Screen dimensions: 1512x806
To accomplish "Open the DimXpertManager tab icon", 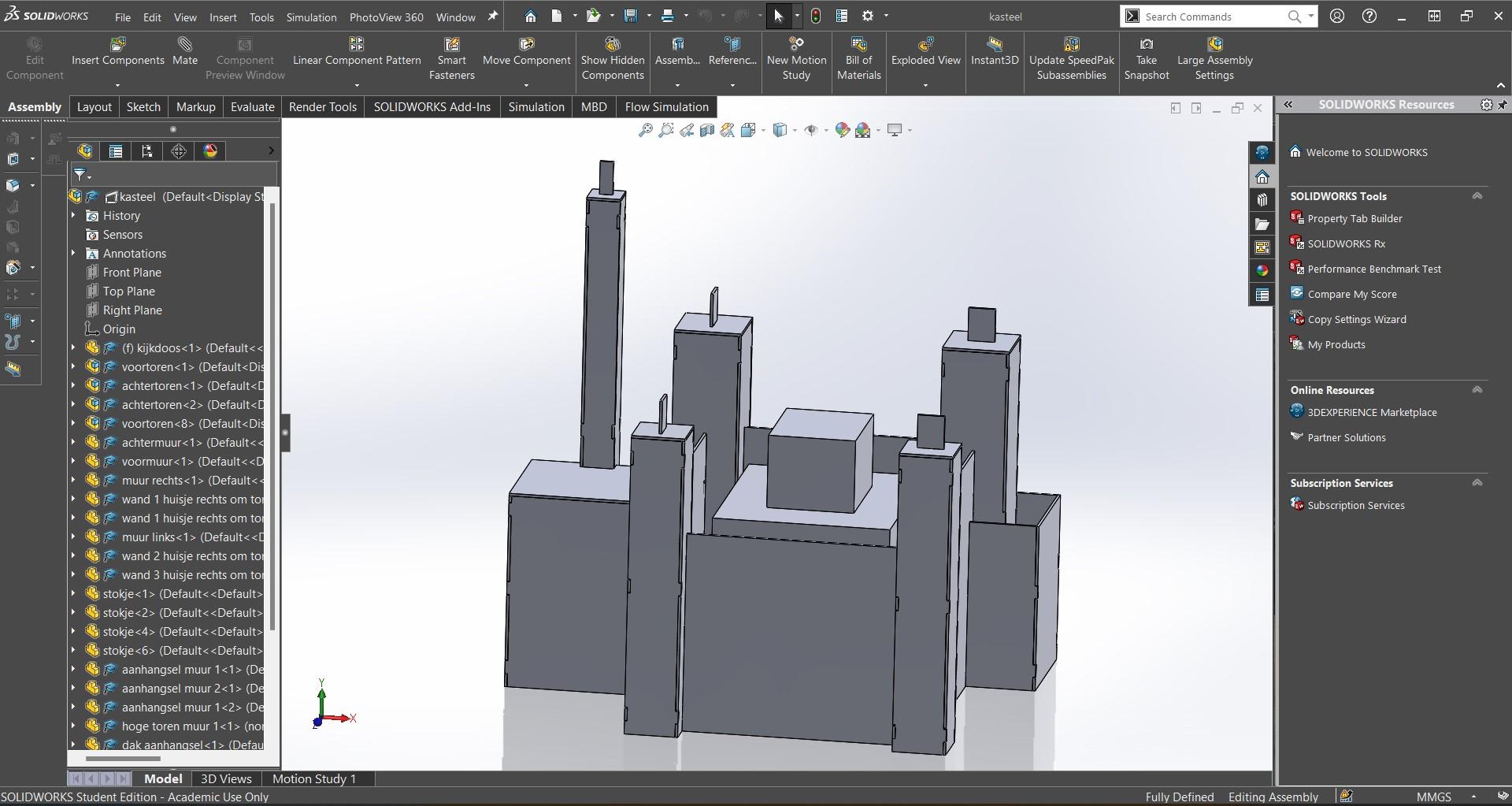I will tap(179, 151).
